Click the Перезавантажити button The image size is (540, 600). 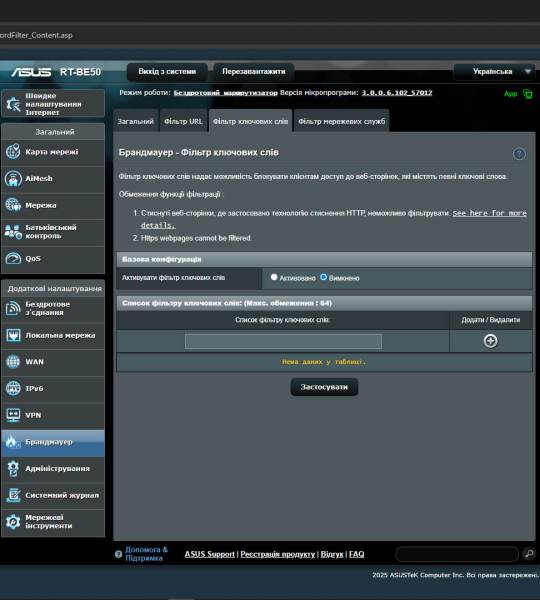click(254, 72)
